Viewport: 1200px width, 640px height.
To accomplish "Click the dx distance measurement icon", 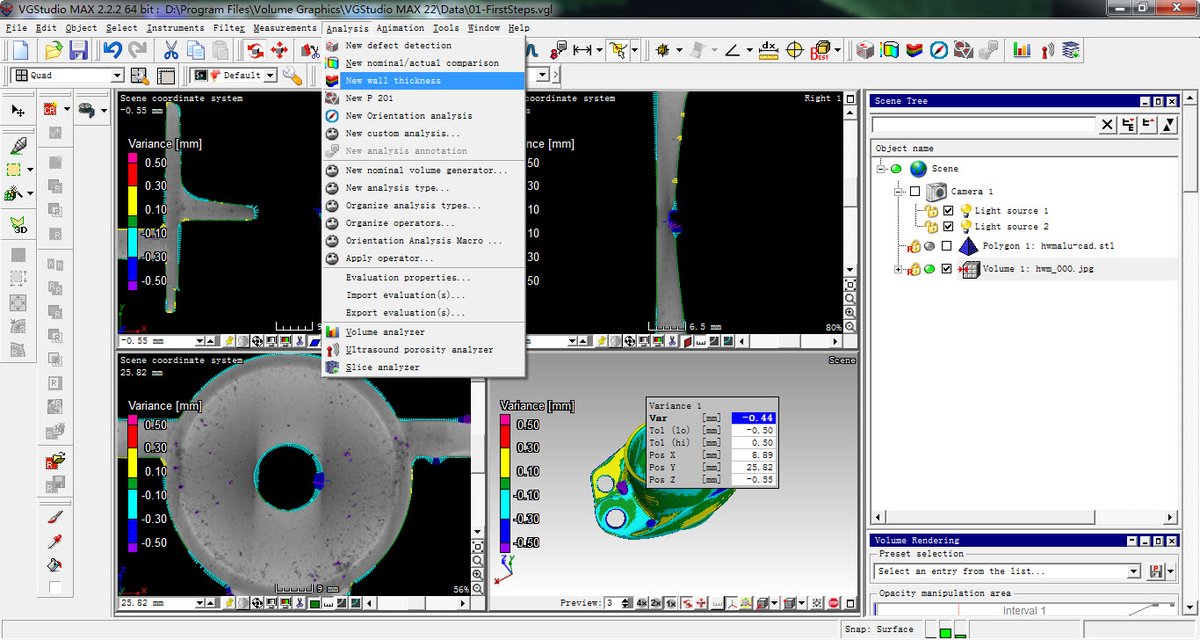I will 768,49.
